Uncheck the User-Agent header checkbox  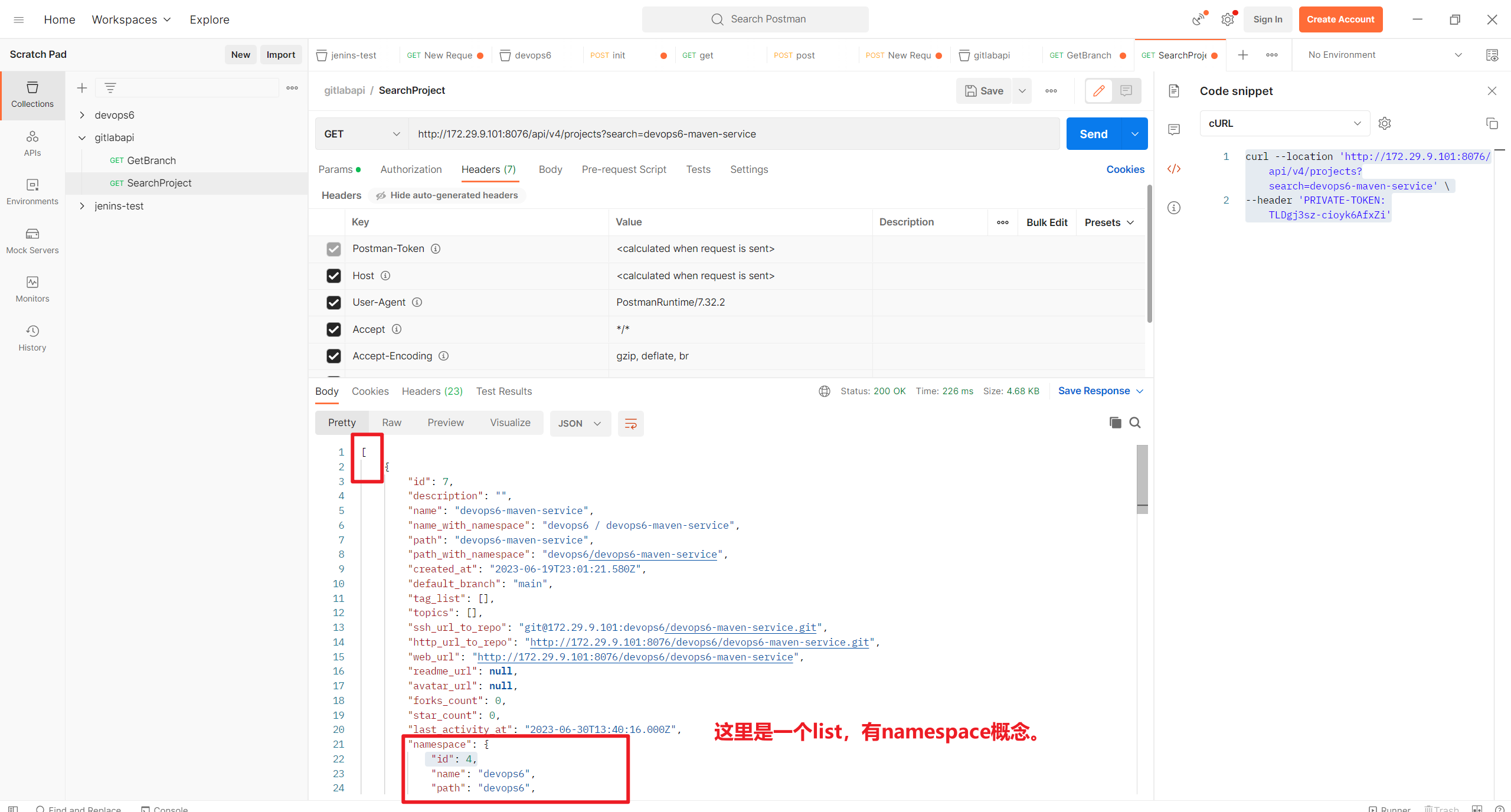(333, 303)
